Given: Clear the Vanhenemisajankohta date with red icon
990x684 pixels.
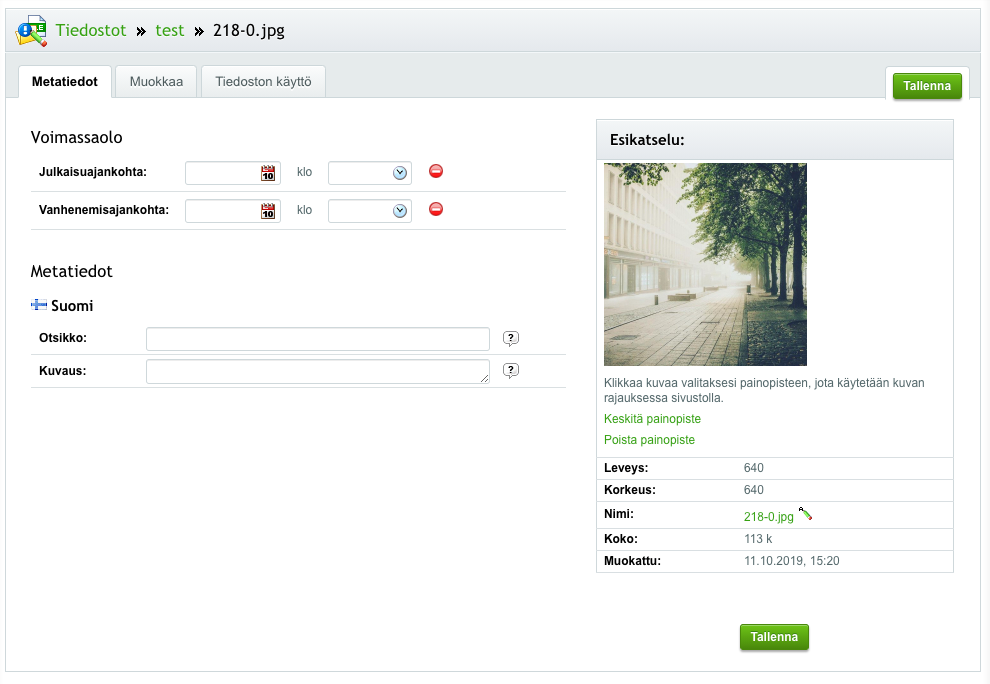Looking at the screenshot, I should point(436,209).
